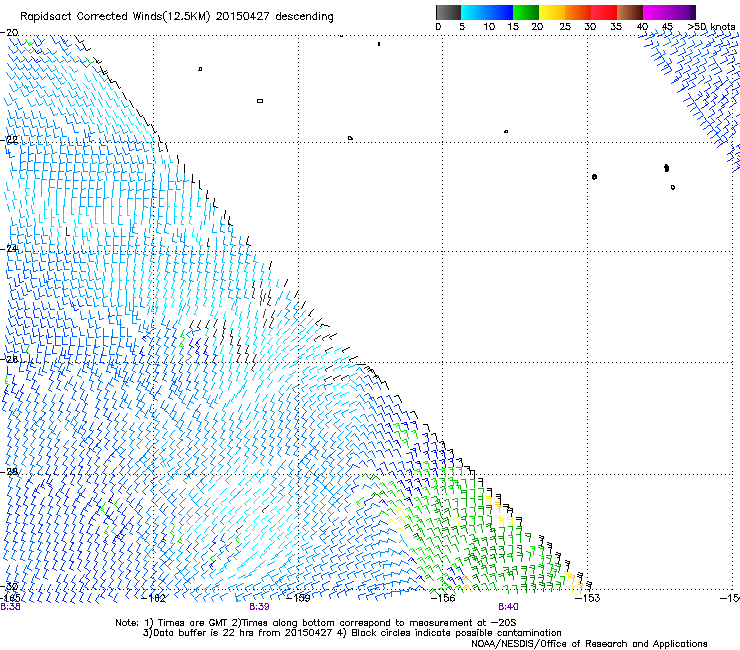
Task: Click the '-20' latitude axis label
Action: tap(9, 33)
